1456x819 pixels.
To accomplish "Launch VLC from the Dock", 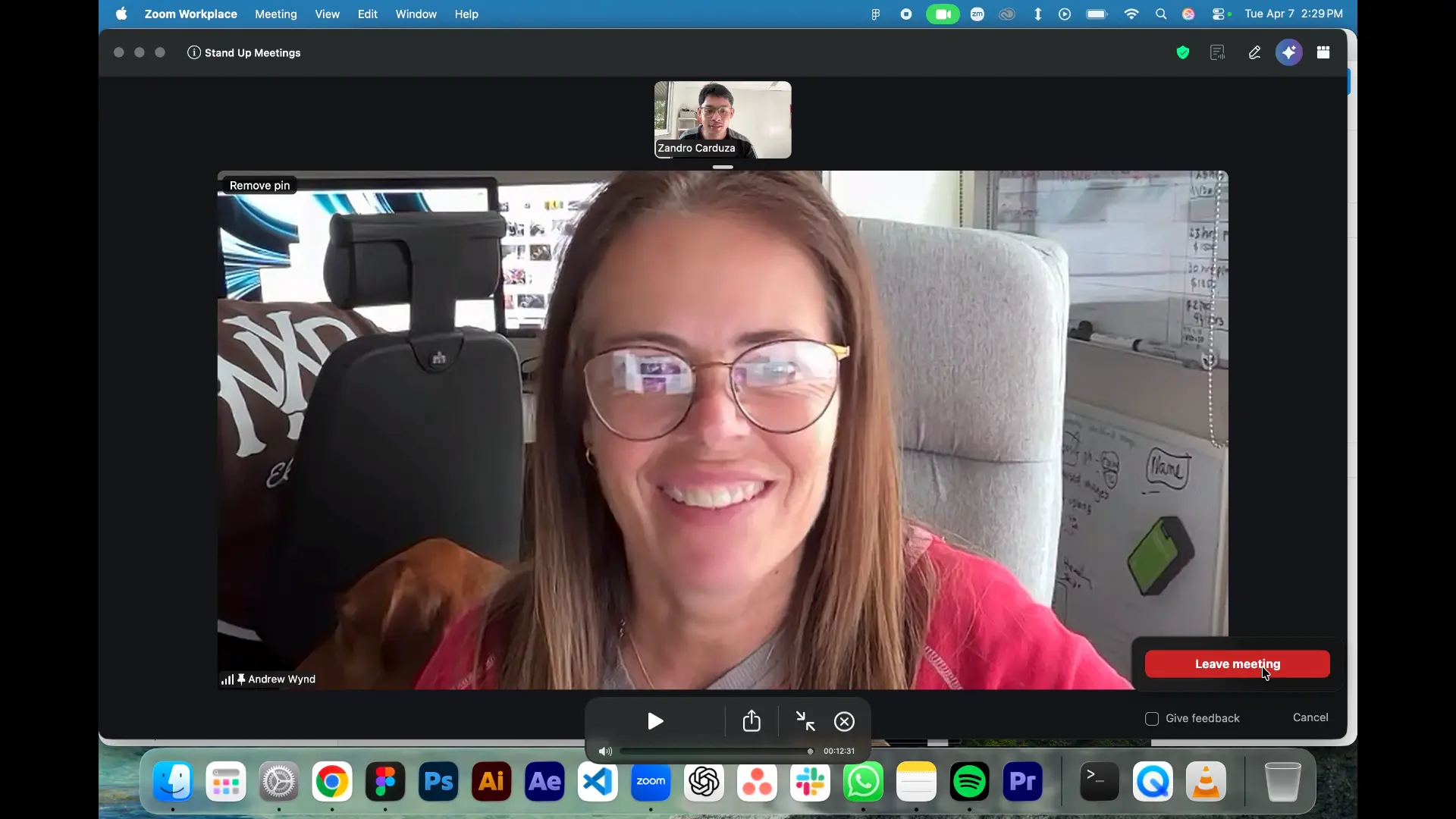I will [1207, 782].
